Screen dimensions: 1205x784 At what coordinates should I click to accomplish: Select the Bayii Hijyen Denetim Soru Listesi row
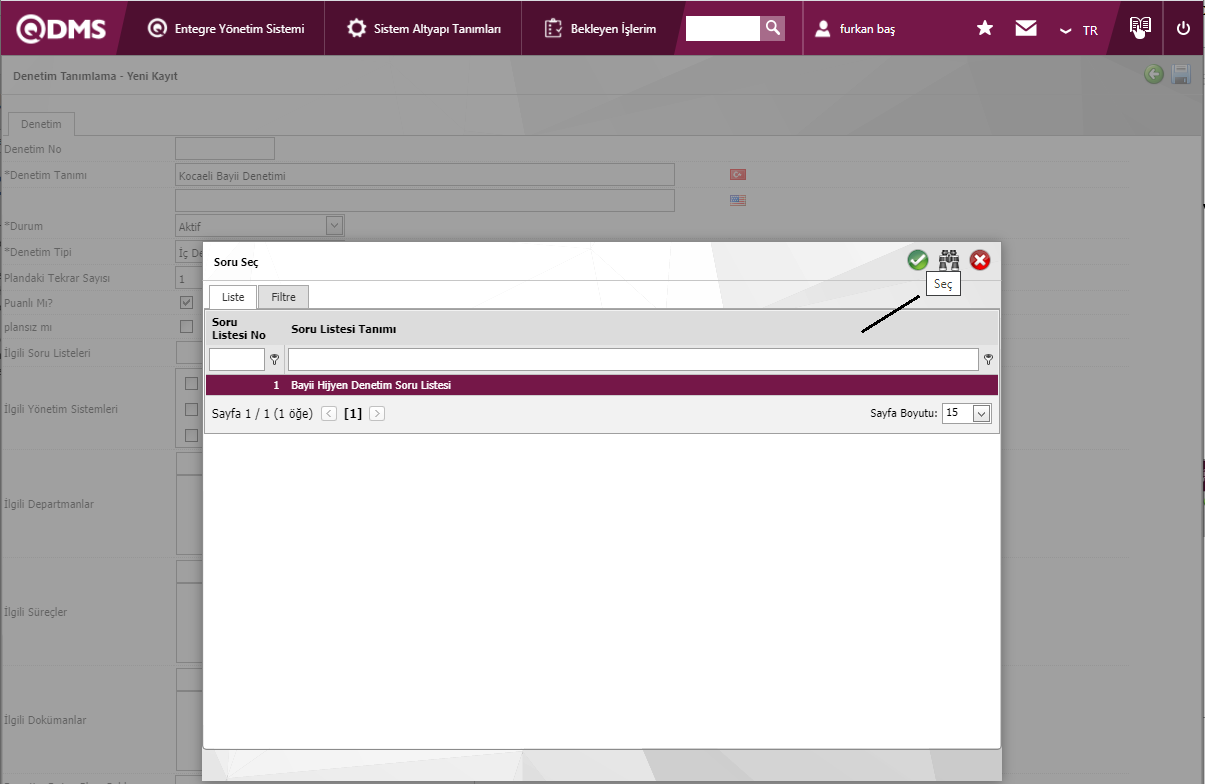(x=602, y=385)
